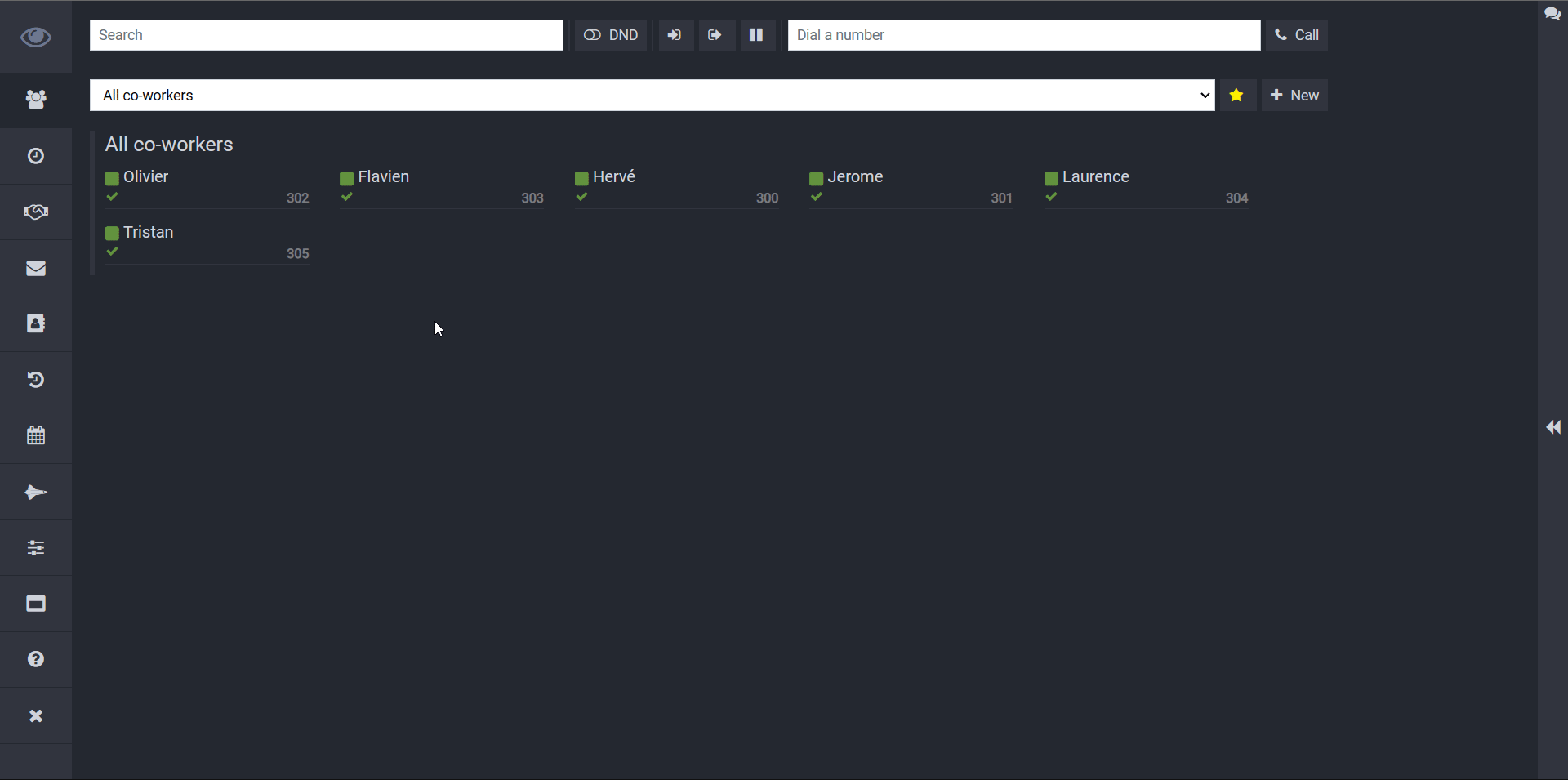The width and height of the screenshot is (1568, 780).
Task: Open the help question mark icon
Action: [36, 659]
